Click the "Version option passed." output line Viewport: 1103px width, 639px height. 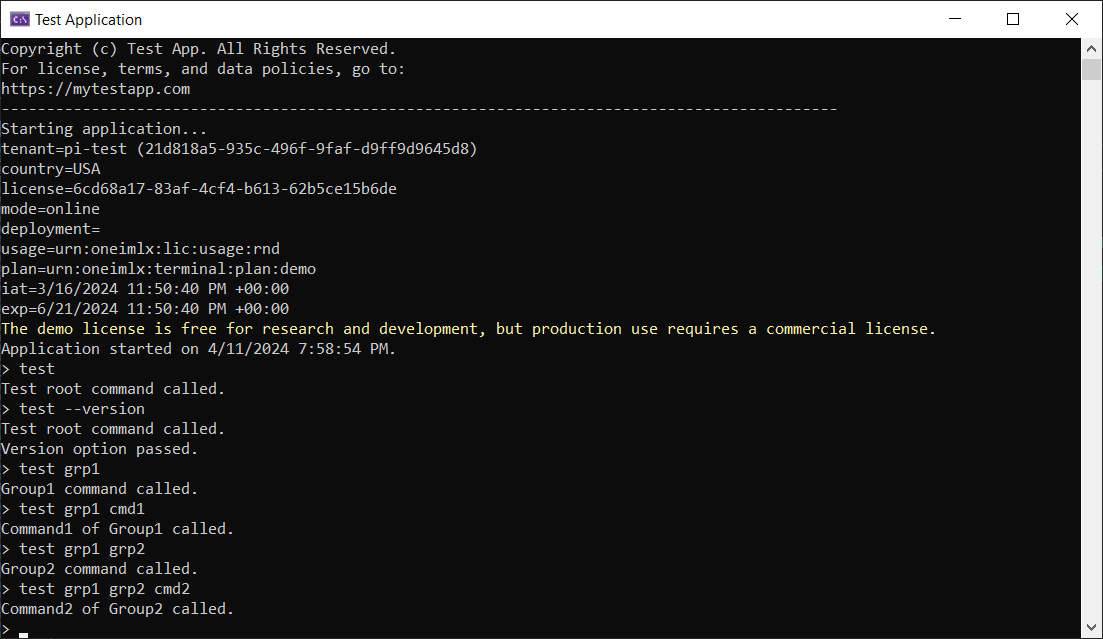(99, 449)
